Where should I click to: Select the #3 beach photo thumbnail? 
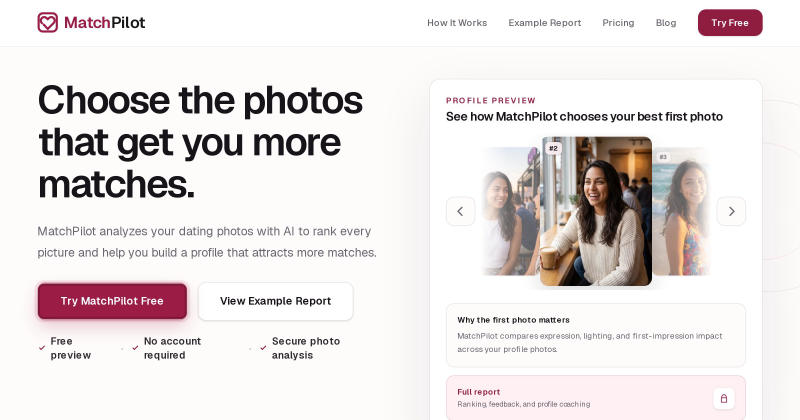point(681,211)
